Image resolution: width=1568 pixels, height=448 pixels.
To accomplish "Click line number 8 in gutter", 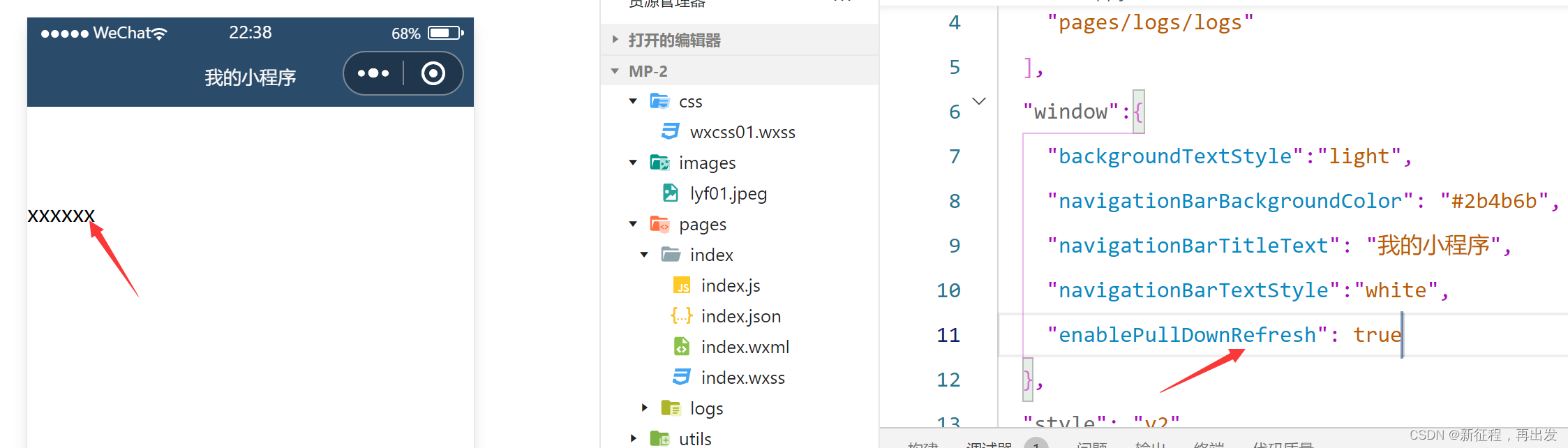I will [x=955, y=201].
